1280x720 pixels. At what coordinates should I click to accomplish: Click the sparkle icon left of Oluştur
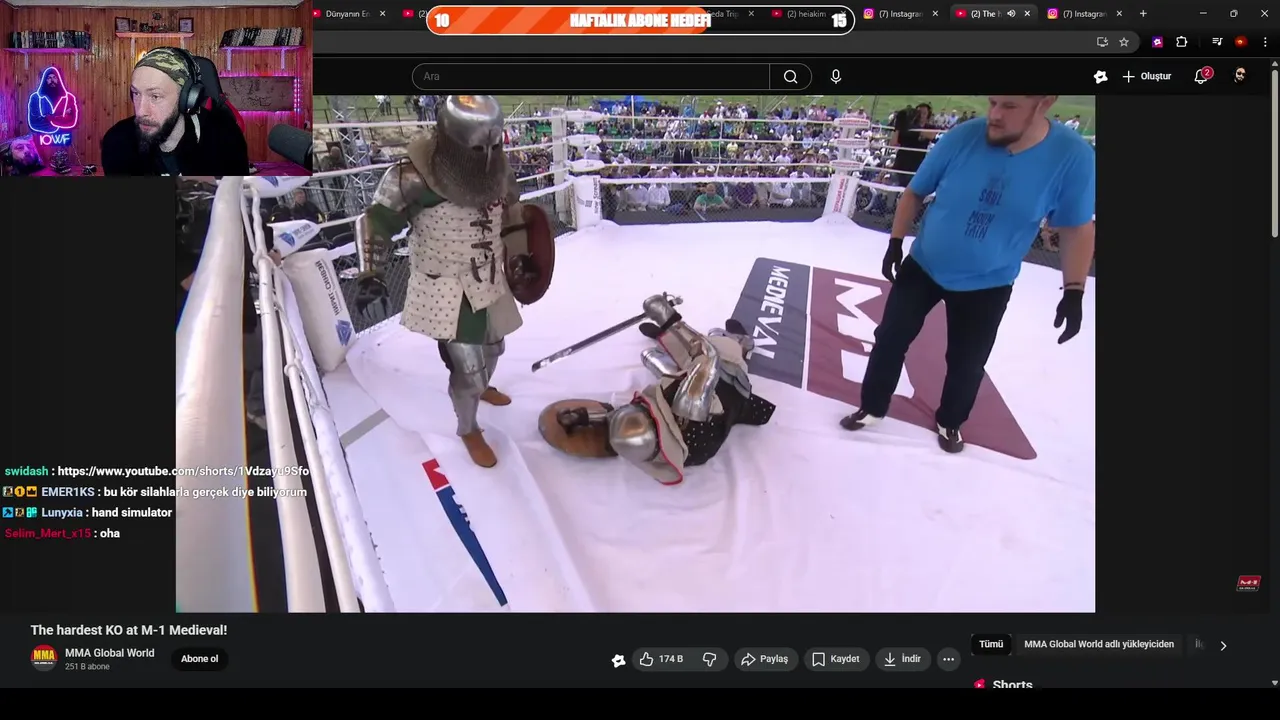point(1100,76)
